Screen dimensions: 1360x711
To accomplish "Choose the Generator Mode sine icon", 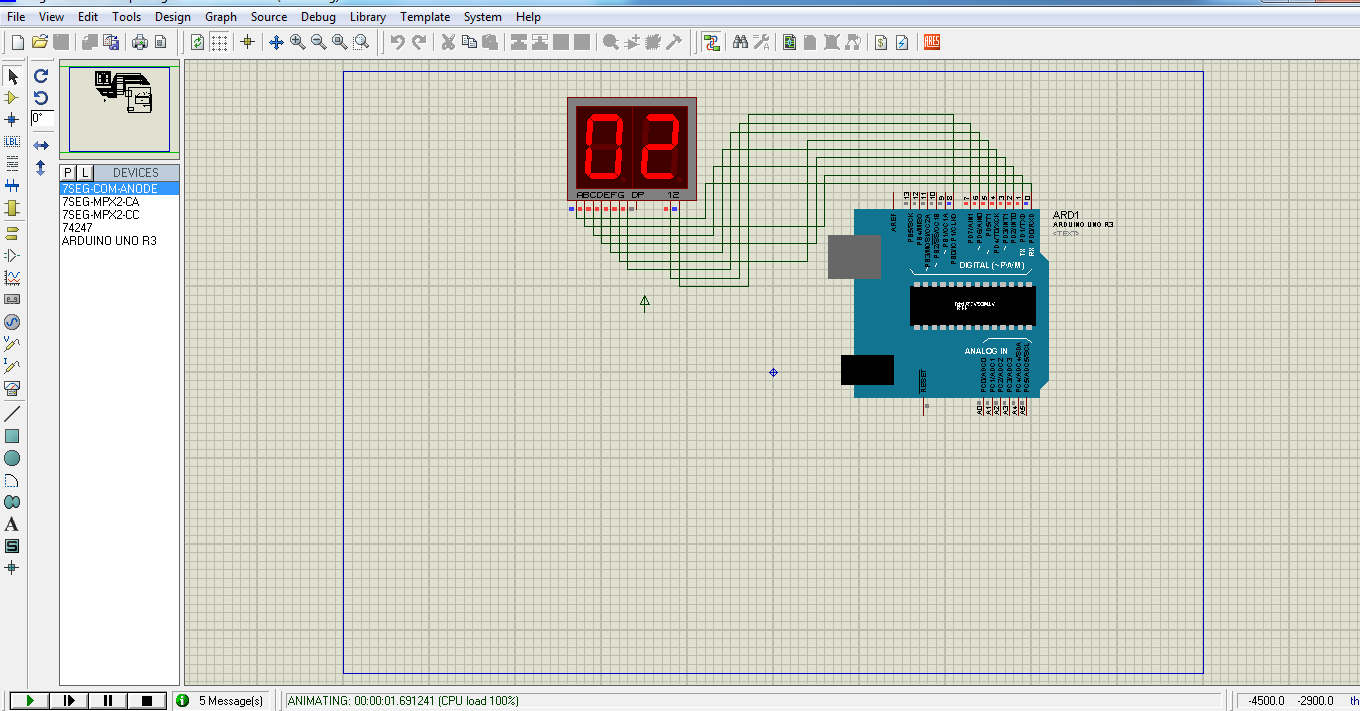I will (x=12, y=321).
